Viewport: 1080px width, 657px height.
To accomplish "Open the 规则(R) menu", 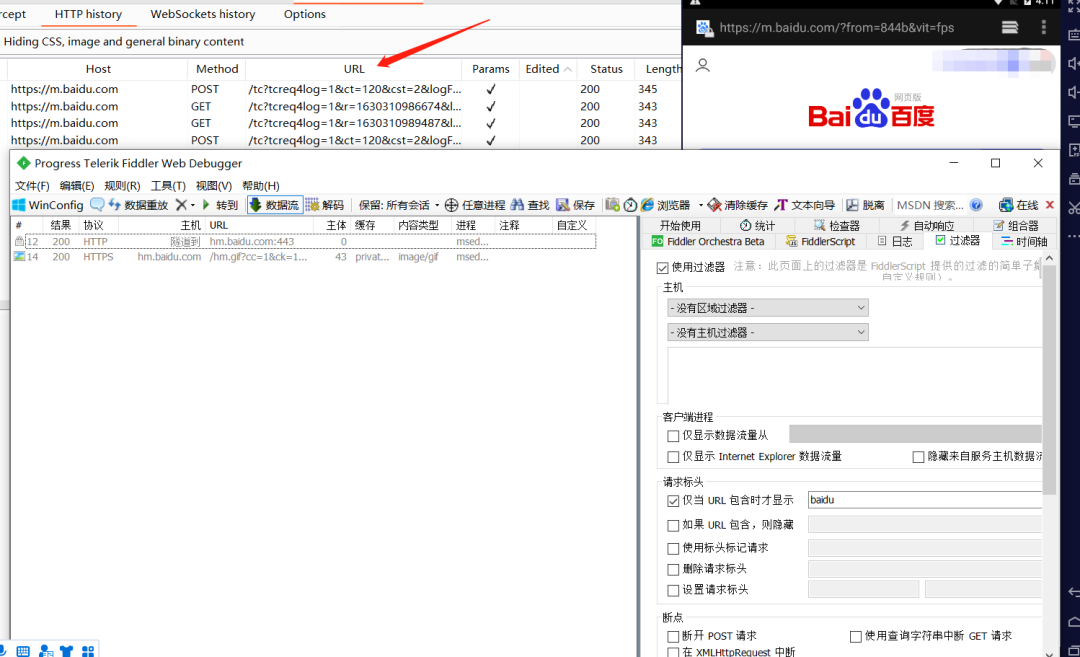I will (122, 186).
